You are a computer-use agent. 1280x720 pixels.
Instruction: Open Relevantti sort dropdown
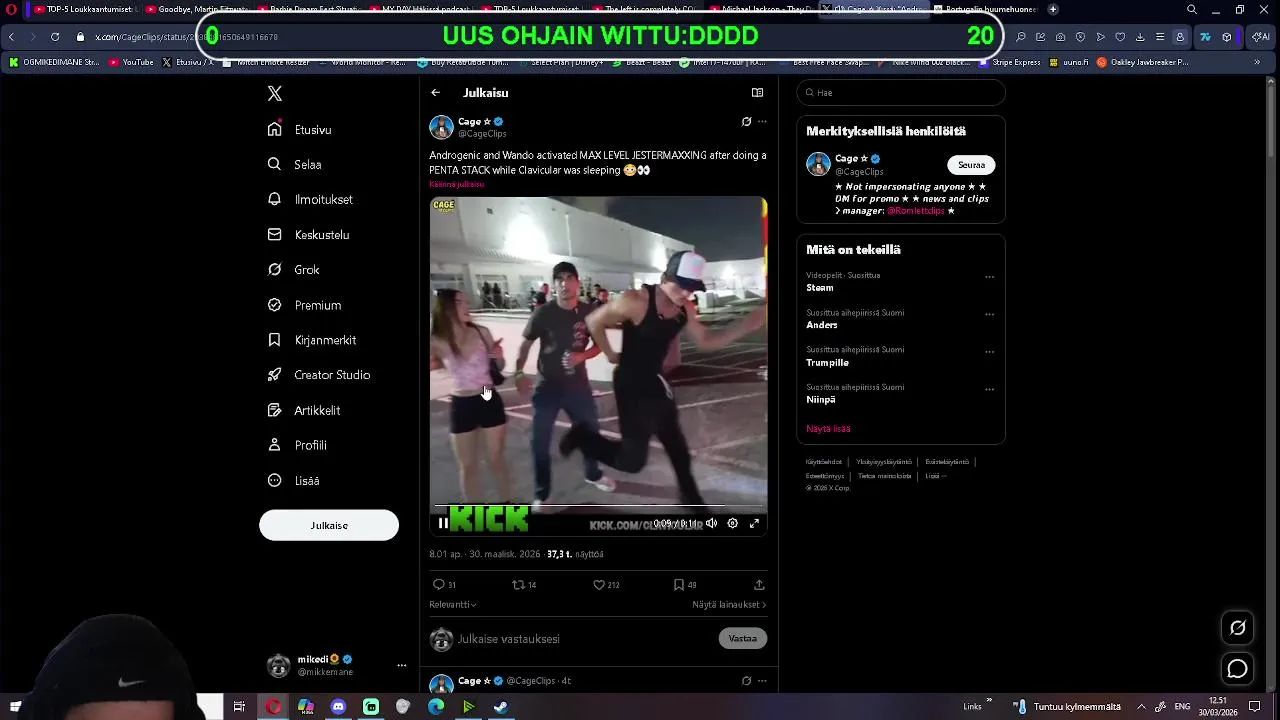point(453,605)
